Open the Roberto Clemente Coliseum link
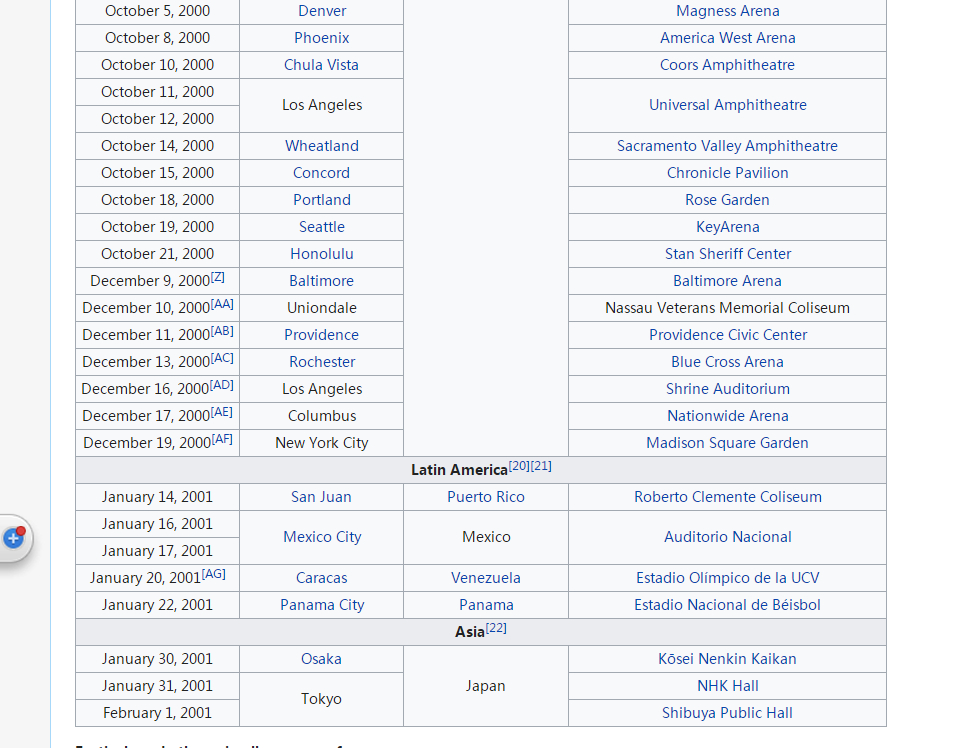 (x=728, y=497)
